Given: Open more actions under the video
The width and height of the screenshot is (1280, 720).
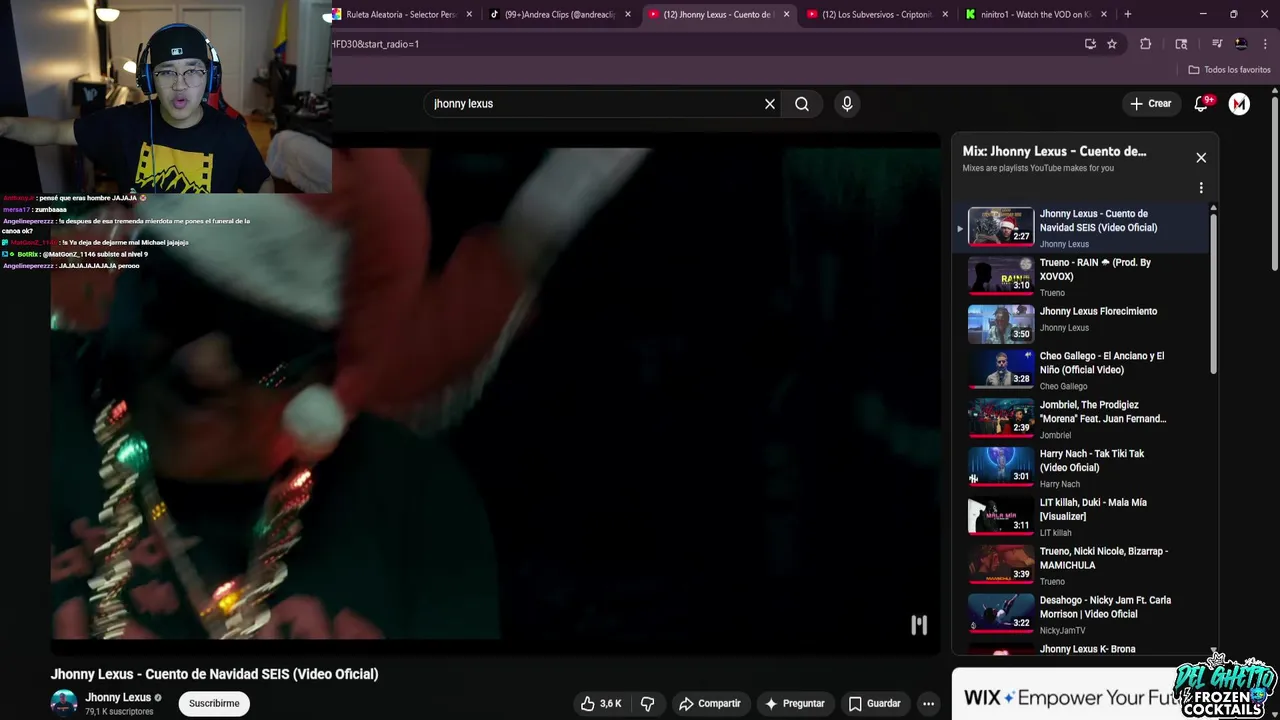Looking at the screenshot, I should (x=928, y=704).
